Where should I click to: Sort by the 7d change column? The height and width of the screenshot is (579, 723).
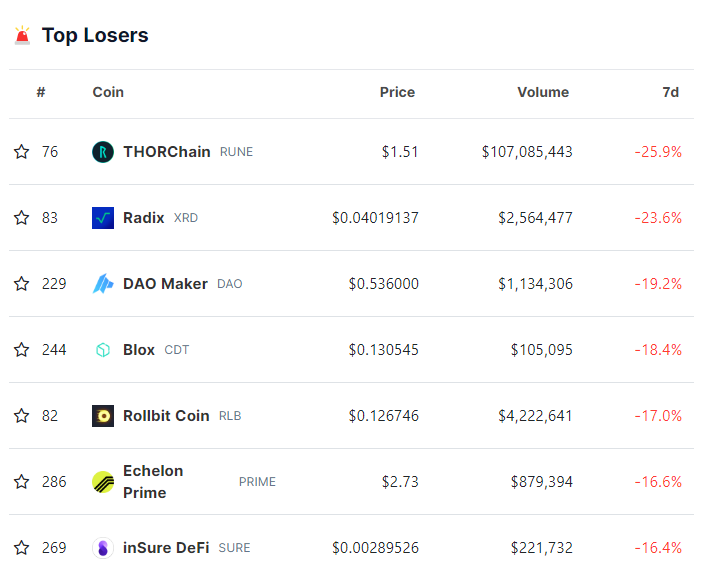[670, 92]
